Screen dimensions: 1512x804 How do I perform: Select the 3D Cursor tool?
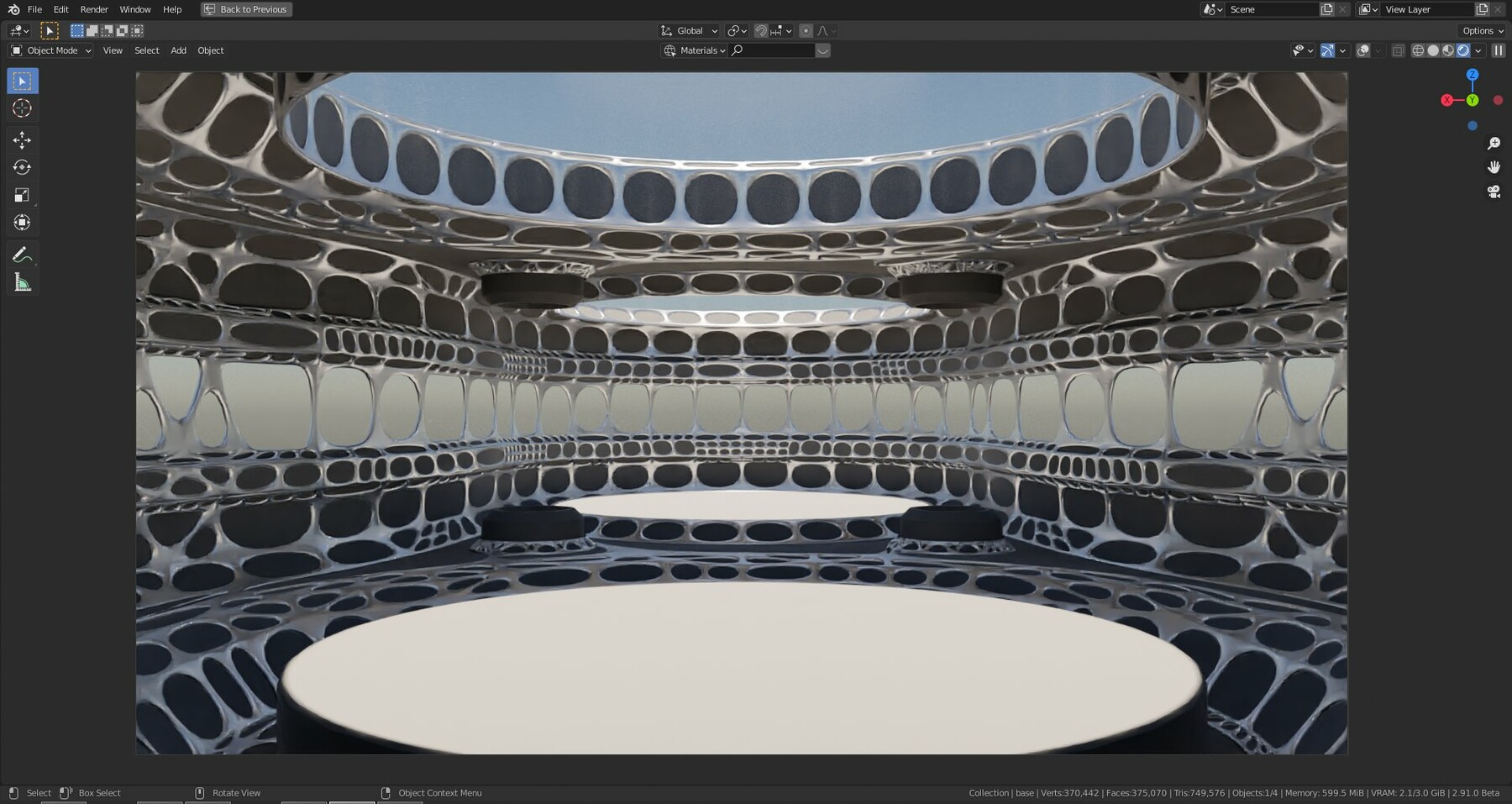[23, 108]
